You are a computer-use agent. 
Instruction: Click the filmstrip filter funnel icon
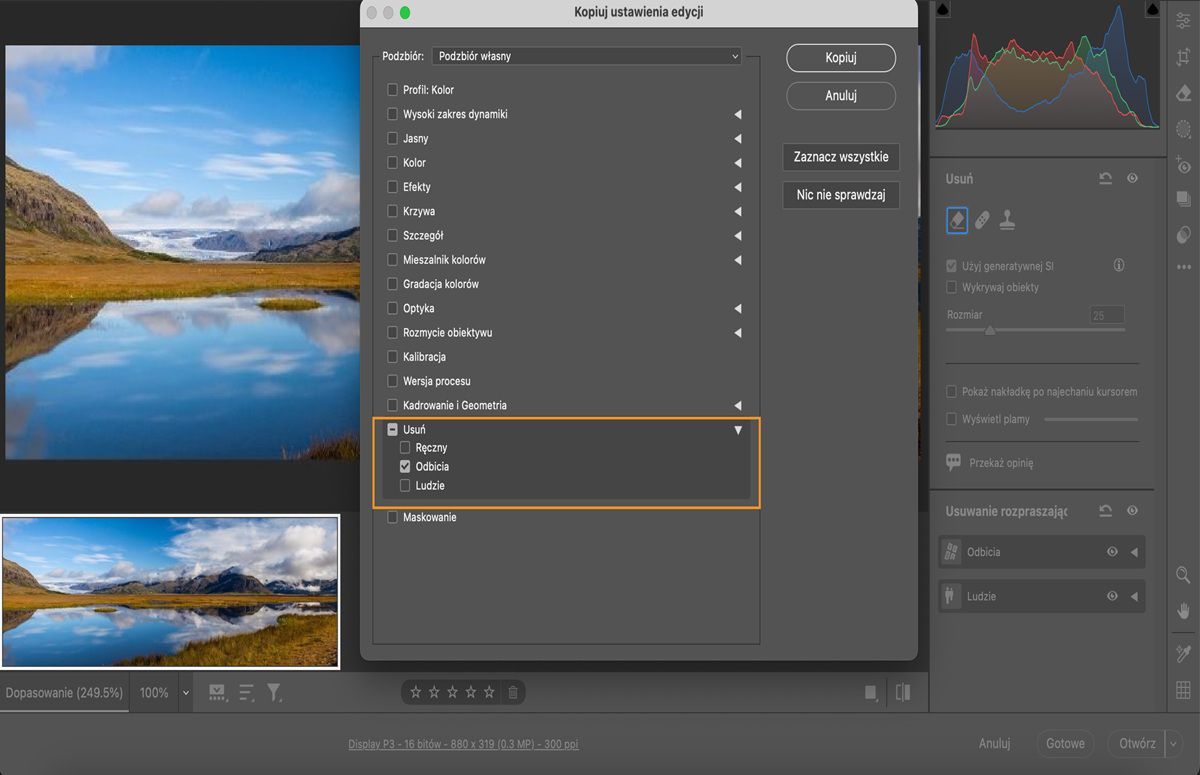click(274, 692)
